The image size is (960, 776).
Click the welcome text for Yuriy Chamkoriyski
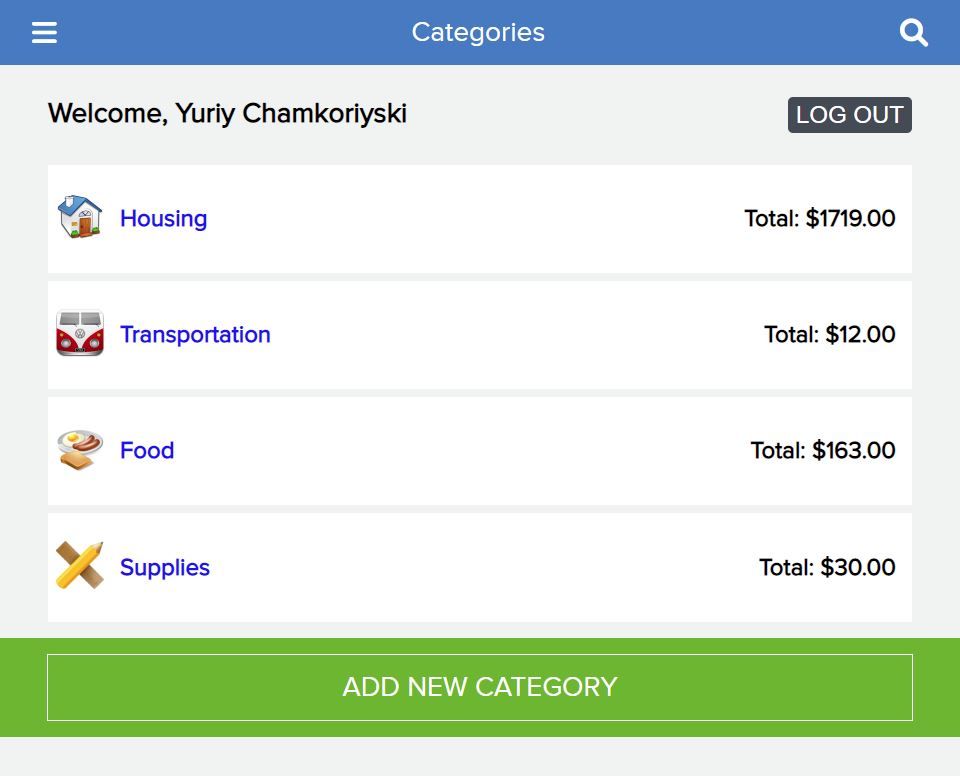pyautogui.click(x=227, y=114)
